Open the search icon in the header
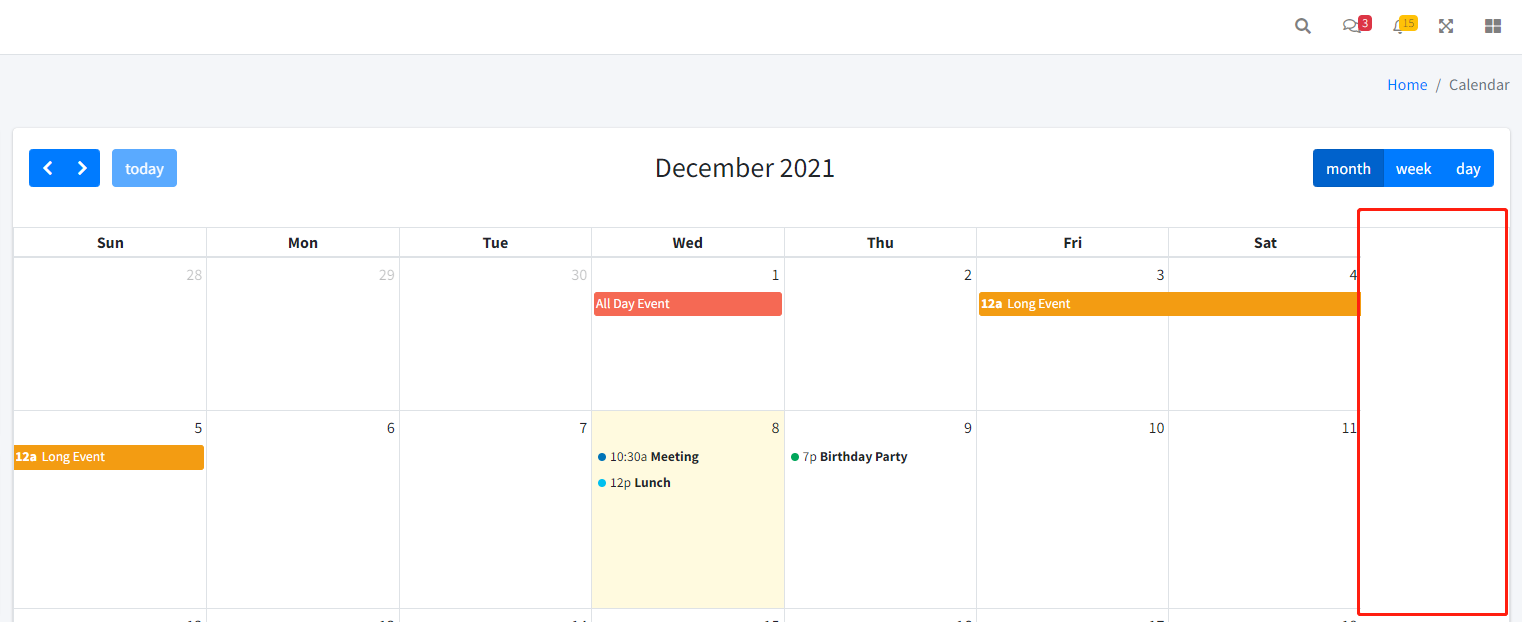Screen dimensions: 1522x622 pos(1302,25)
